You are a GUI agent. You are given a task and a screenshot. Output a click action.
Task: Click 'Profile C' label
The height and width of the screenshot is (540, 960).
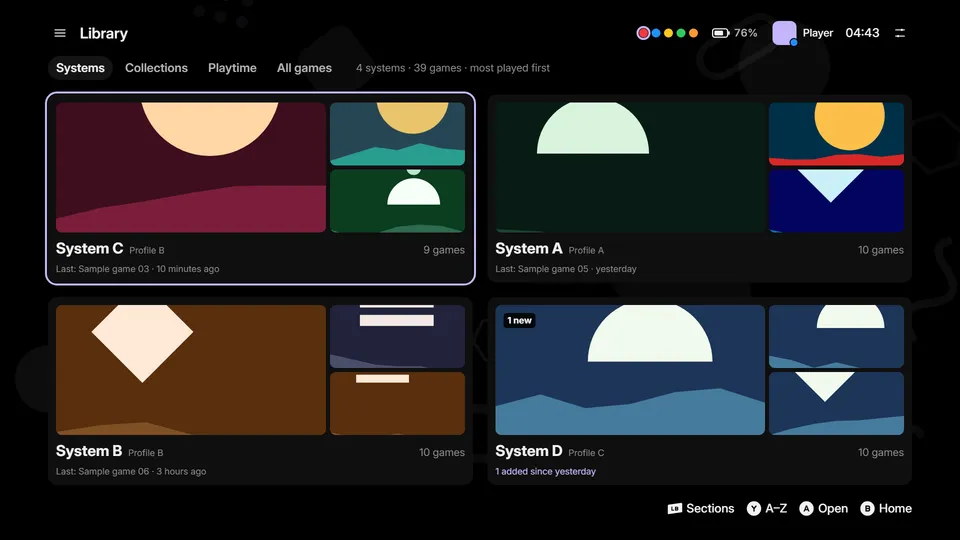tap(587, 453)
